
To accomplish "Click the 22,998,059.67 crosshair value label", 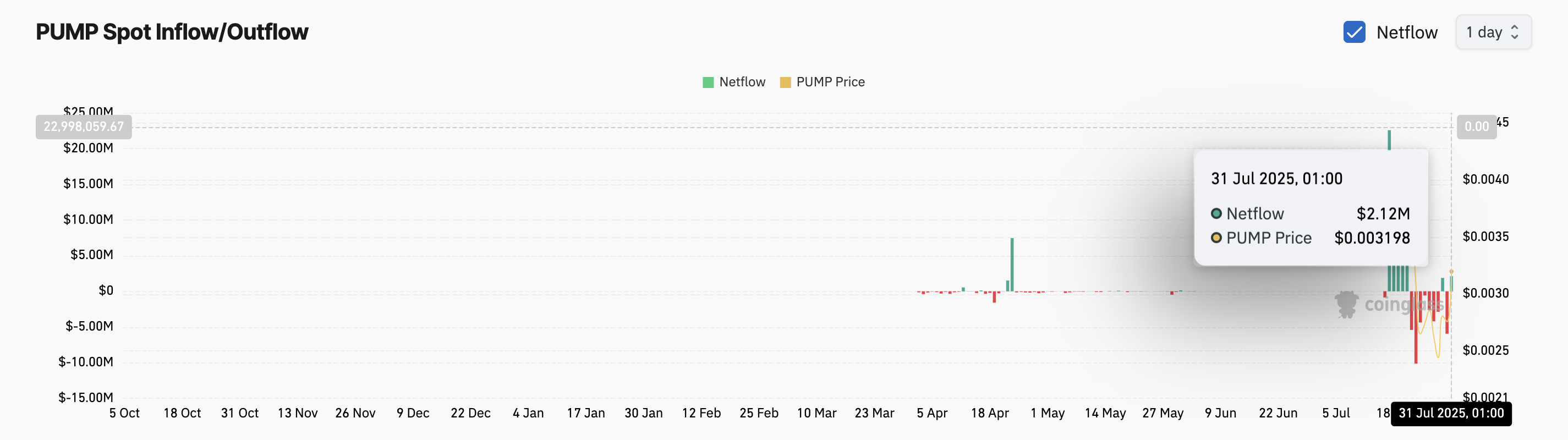I will (x=84, y=127).
